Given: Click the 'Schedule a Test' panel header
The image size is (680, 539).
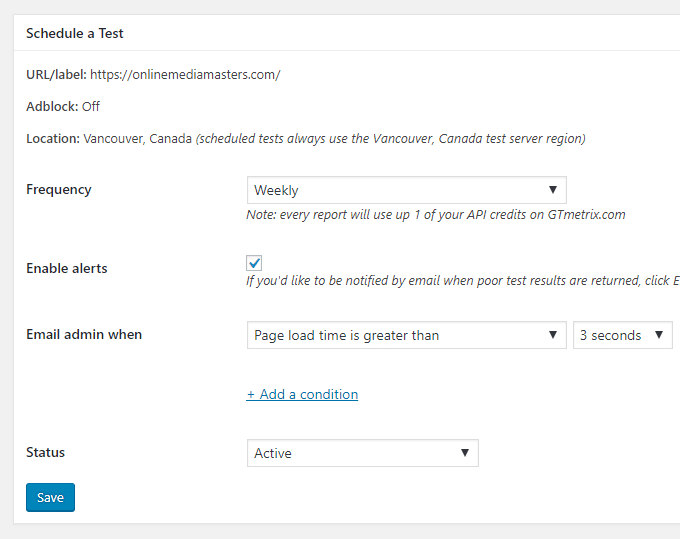Looking at the screenshot, I should (x=75, y=33).
